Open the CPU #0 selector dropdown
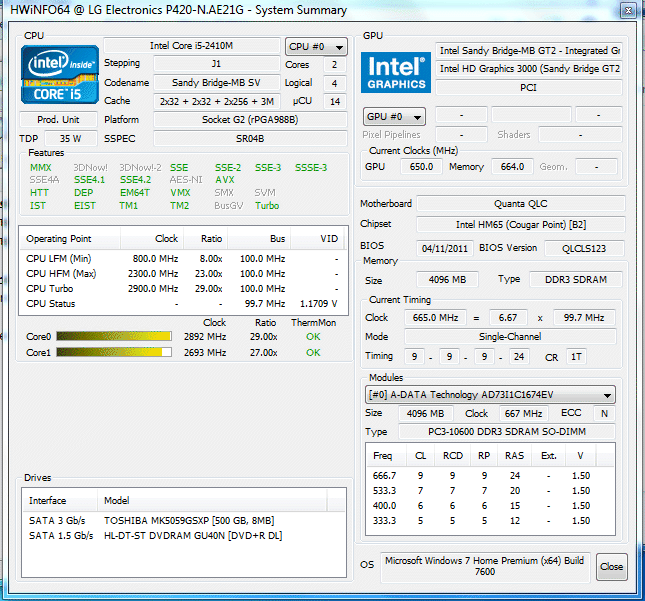Viewport: 645px width, 601px height. click(316, 46)
